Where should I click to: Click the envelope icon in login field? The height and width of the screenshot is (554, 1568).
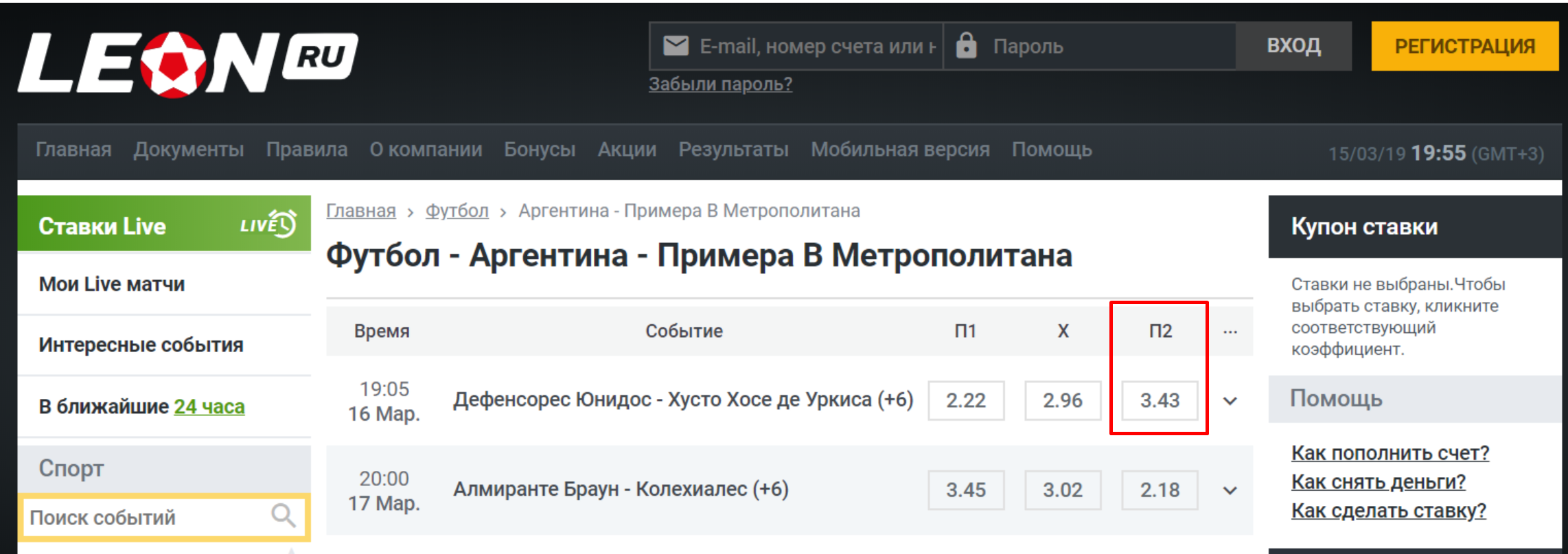coord(676,46)
